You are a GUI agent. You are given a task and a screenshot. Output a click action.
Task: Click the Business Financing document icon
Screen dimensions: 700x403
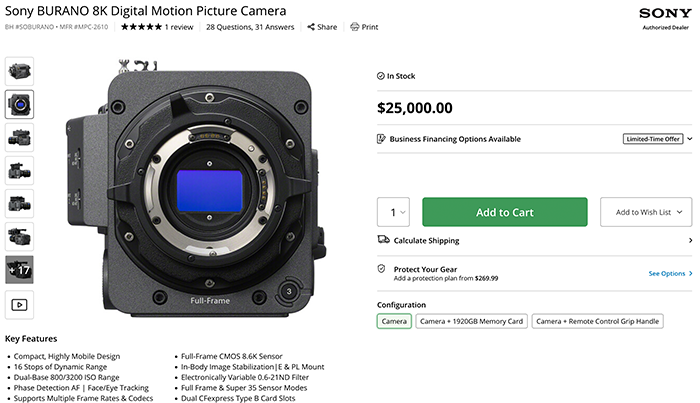coord(381,139)
